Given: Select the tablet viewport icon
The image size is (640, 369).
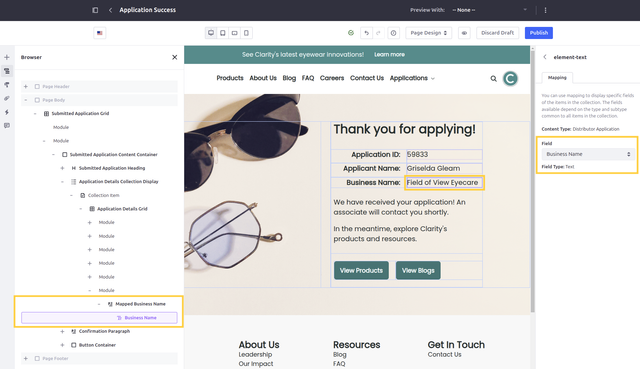Looking at the screenshot, I should click(222, 33).
